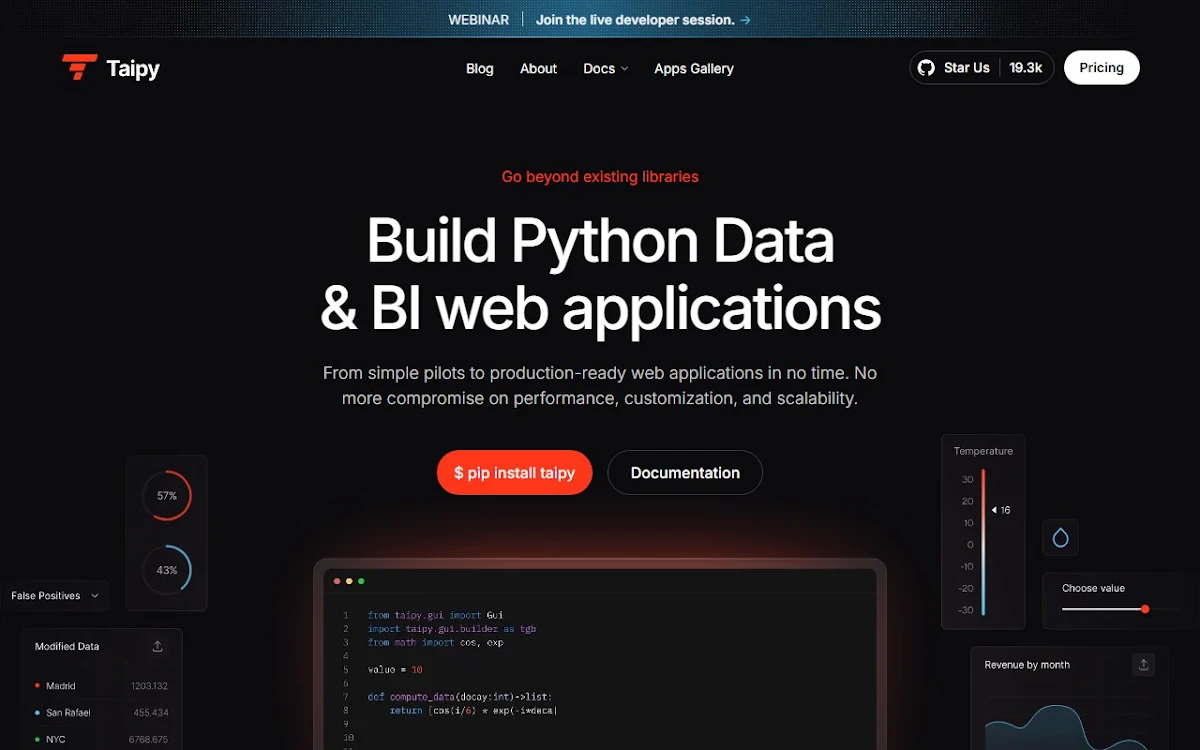This screenshot has width=1200, height=750.
Task: Click the red dot in code window
Action: [337, 581]
